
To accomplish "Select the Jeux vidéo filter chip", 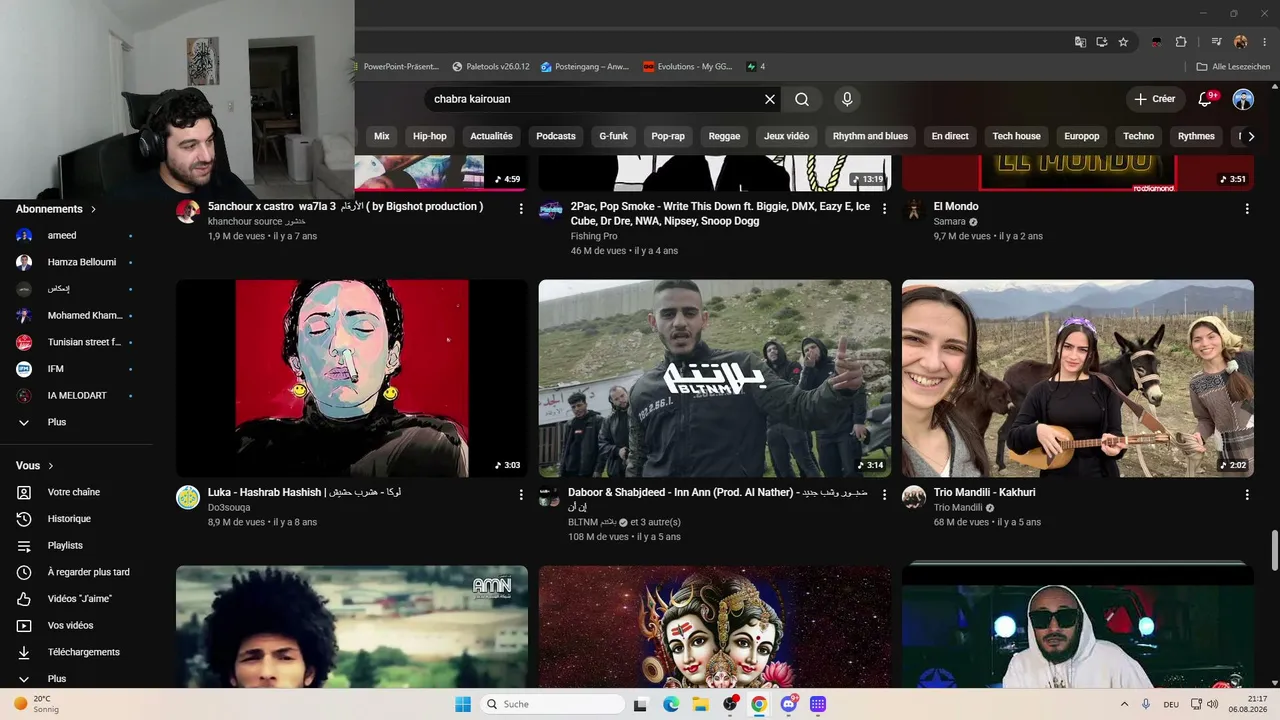I will [787, 136].
